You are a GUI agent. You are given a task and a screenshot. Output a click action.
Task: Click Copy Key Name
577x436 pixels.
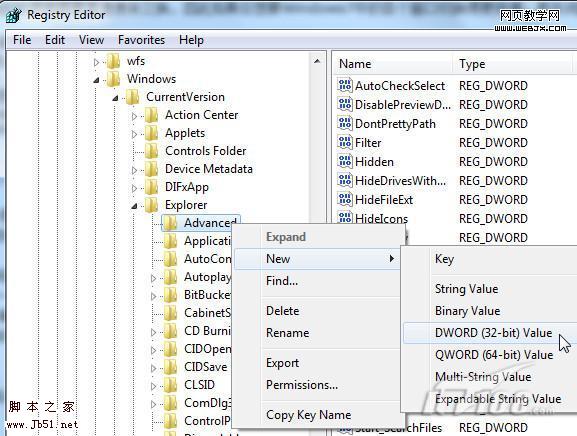308,415
